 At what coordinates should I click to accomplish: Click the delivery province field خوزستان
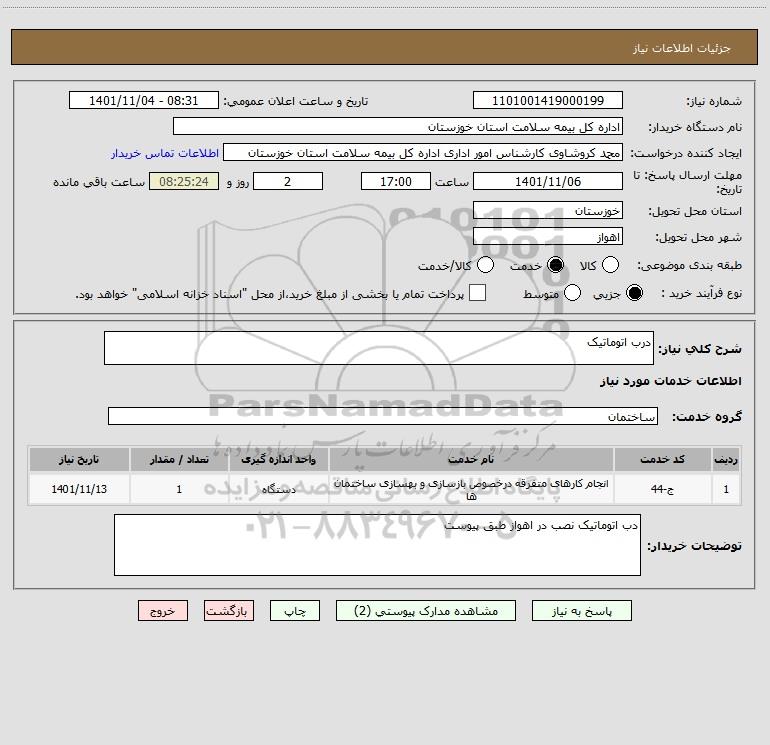tap(548, 211)
